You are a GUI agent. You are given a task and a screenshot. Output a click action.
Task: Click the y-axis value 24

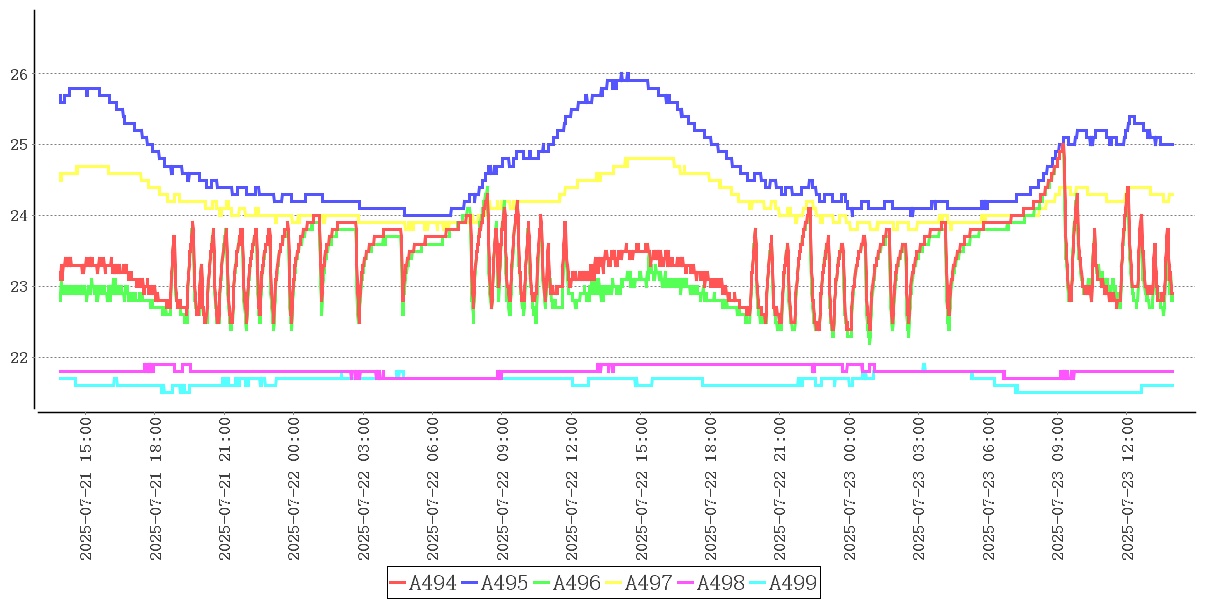tap(19, 216)
